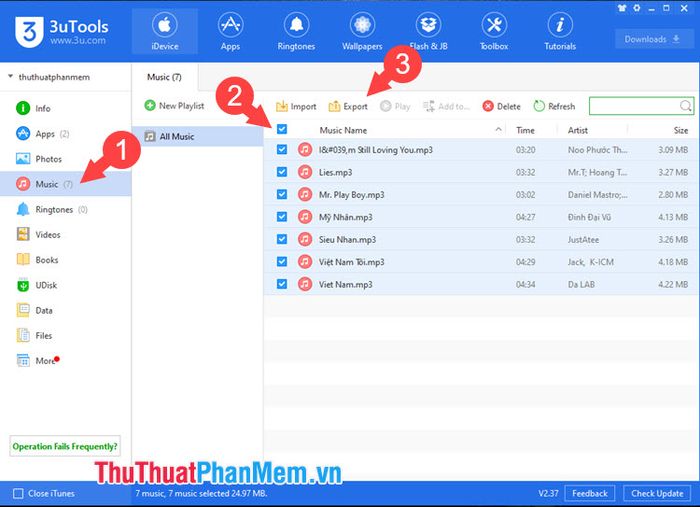Open Flash & JB section
Viewport: 700px width, 507px height.
(428, 31)
